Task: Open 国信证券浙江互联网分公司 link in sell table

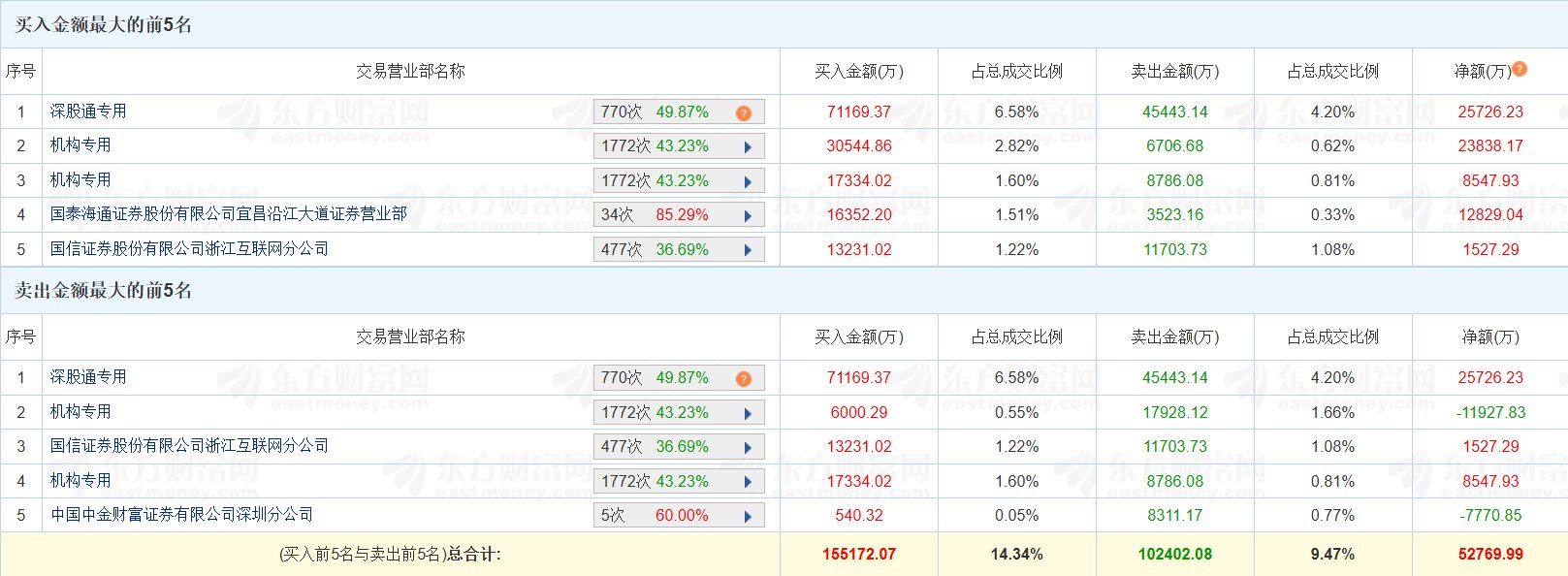Action: click(189, 445)
